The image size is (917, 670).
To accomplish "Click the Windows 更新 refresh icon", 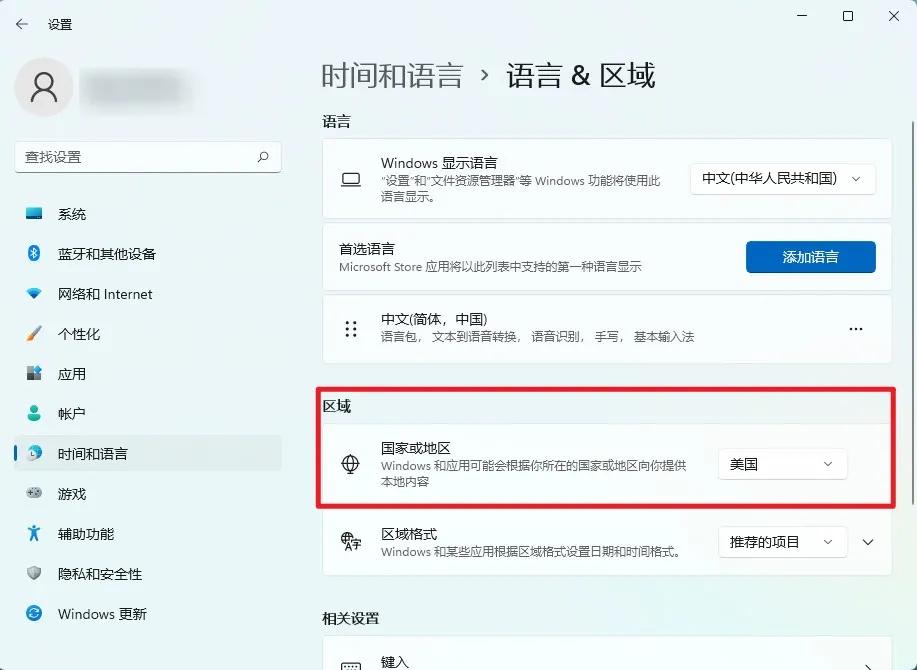I will [x=34, y=614].
